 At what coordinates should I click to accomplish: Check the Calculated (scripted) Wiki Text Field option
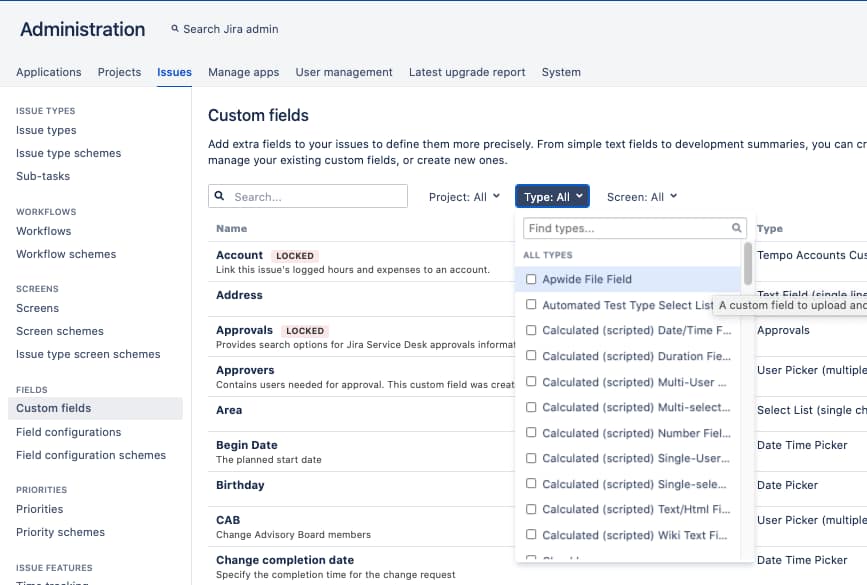pos(531,534)
